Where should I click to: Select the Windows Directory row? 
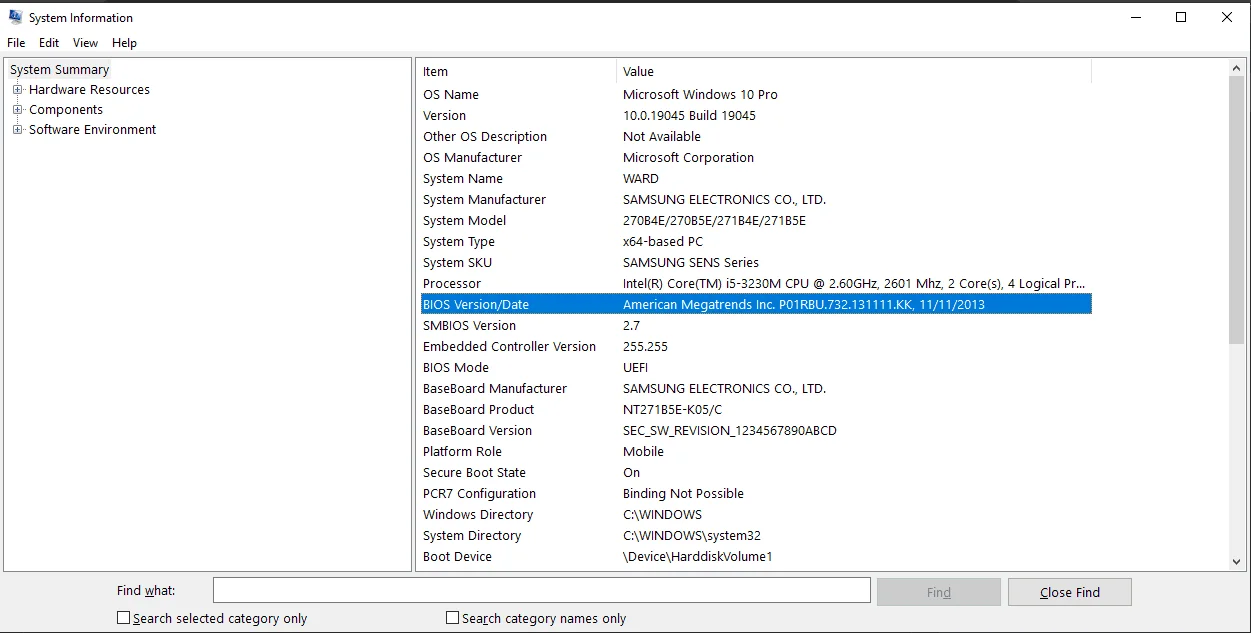pyautogui.click(x=756, y=514)
